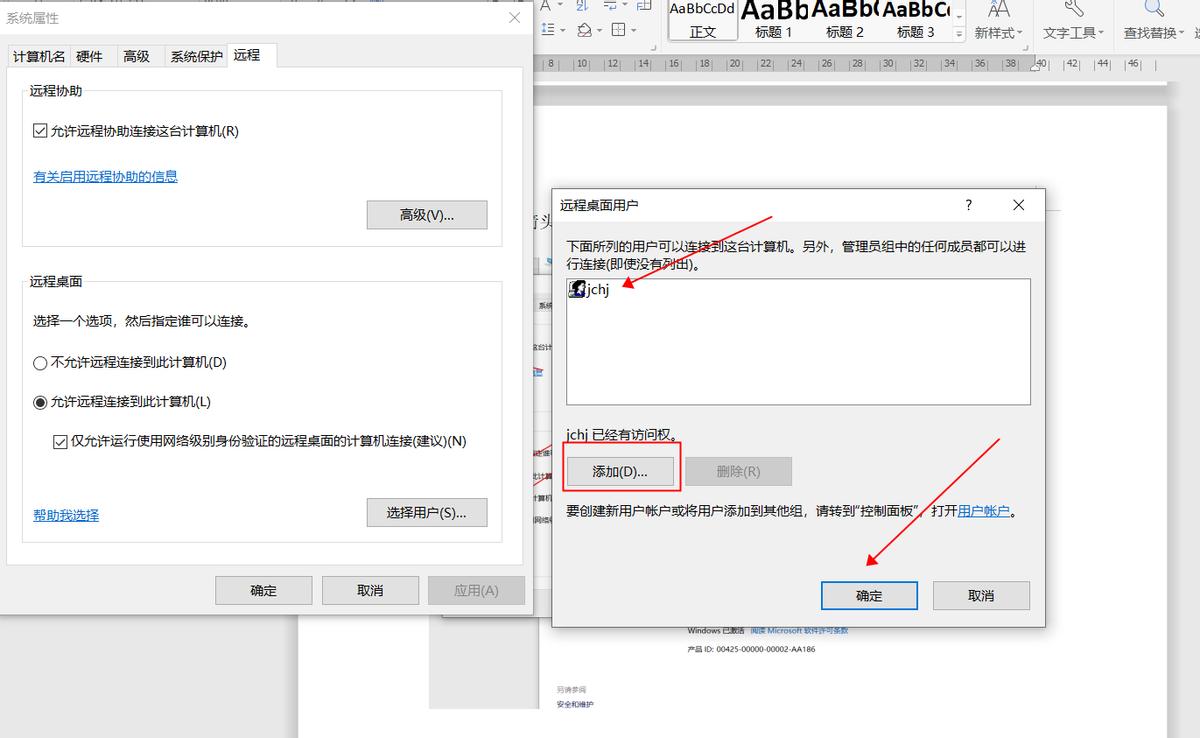Click the 添加(D) button
Screen dimensions: 1200x738
point(621,470)
